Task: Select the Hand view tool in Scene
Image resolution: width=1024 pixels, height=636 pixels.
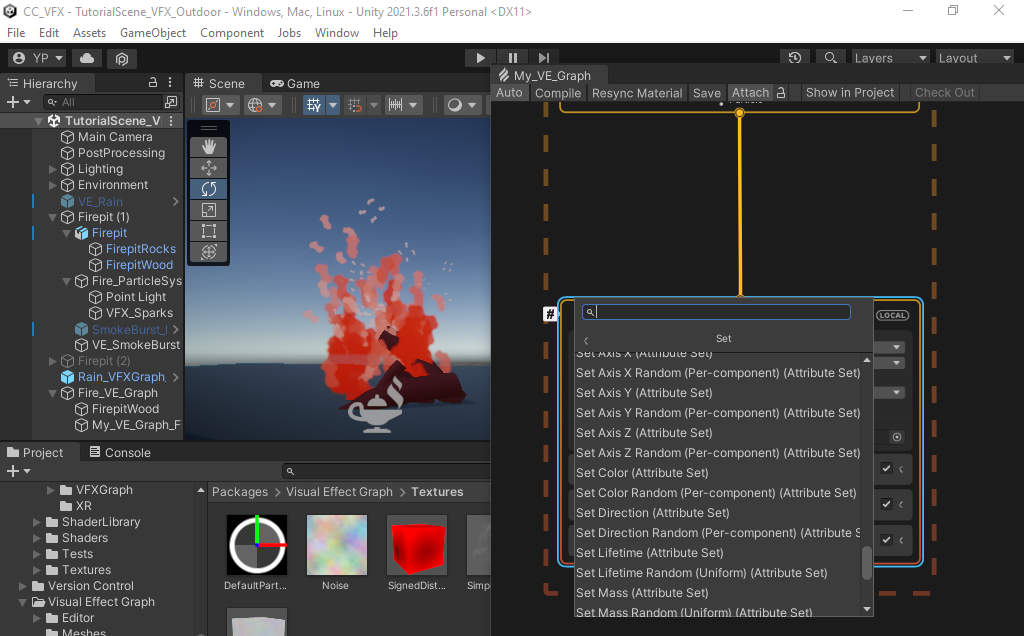Action: tap(209, 147)
